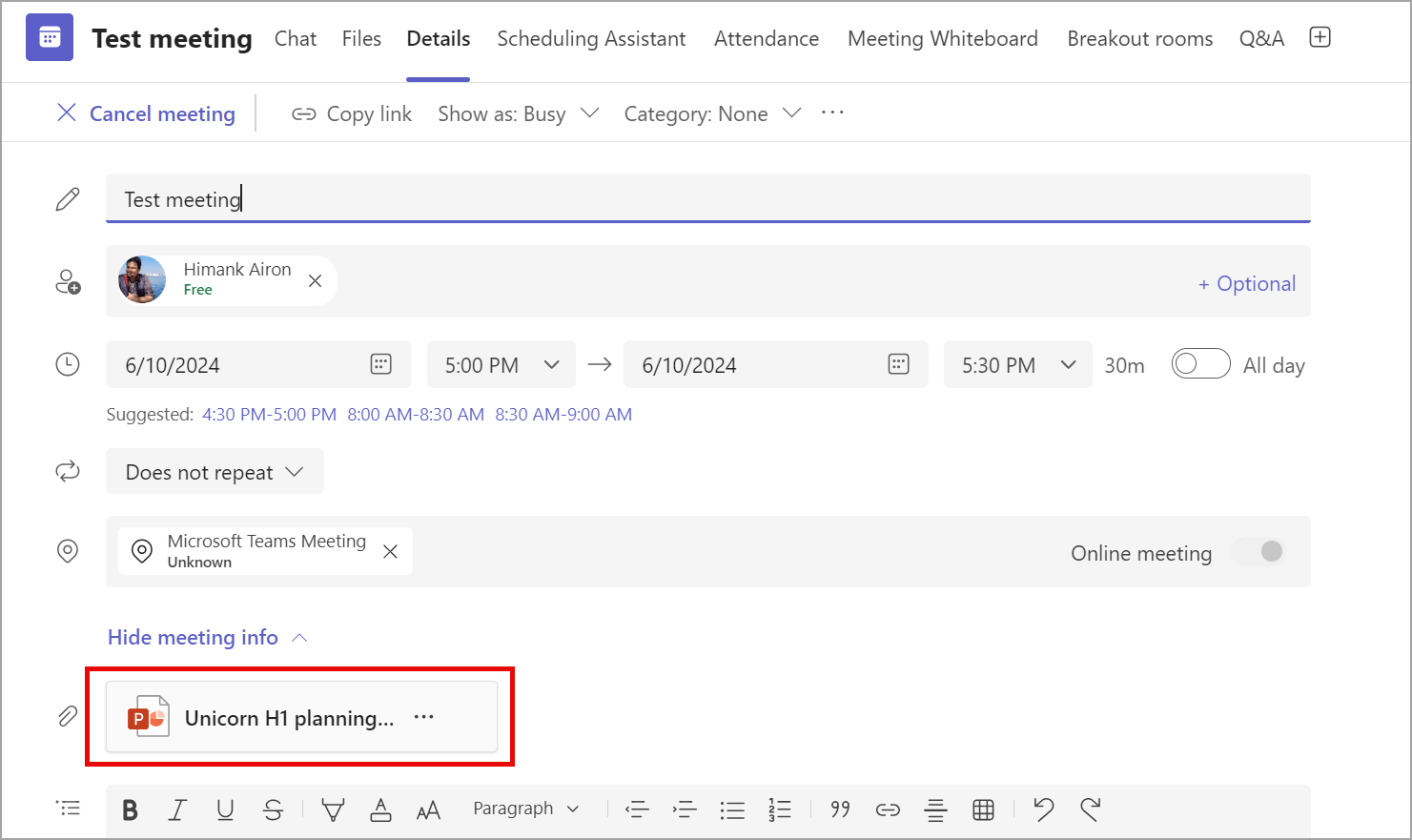Viewport: 1412px width, 840px height.
Task: Open the font color tool
Action: click(x=380, y=810)
